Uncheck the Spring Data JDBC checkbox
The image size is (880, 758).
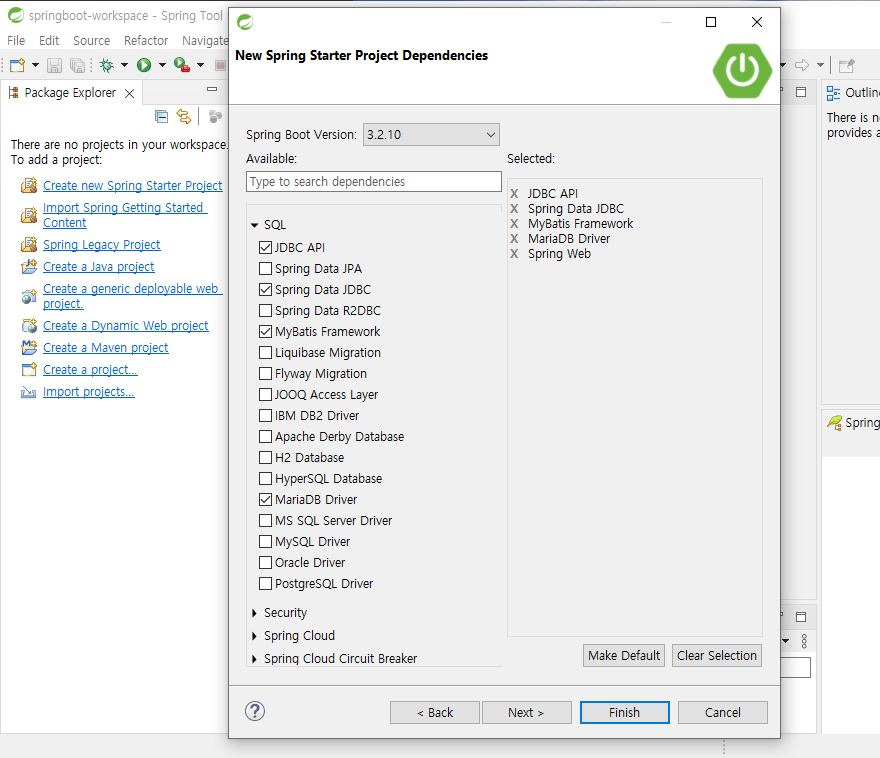[x=265, y=290]
